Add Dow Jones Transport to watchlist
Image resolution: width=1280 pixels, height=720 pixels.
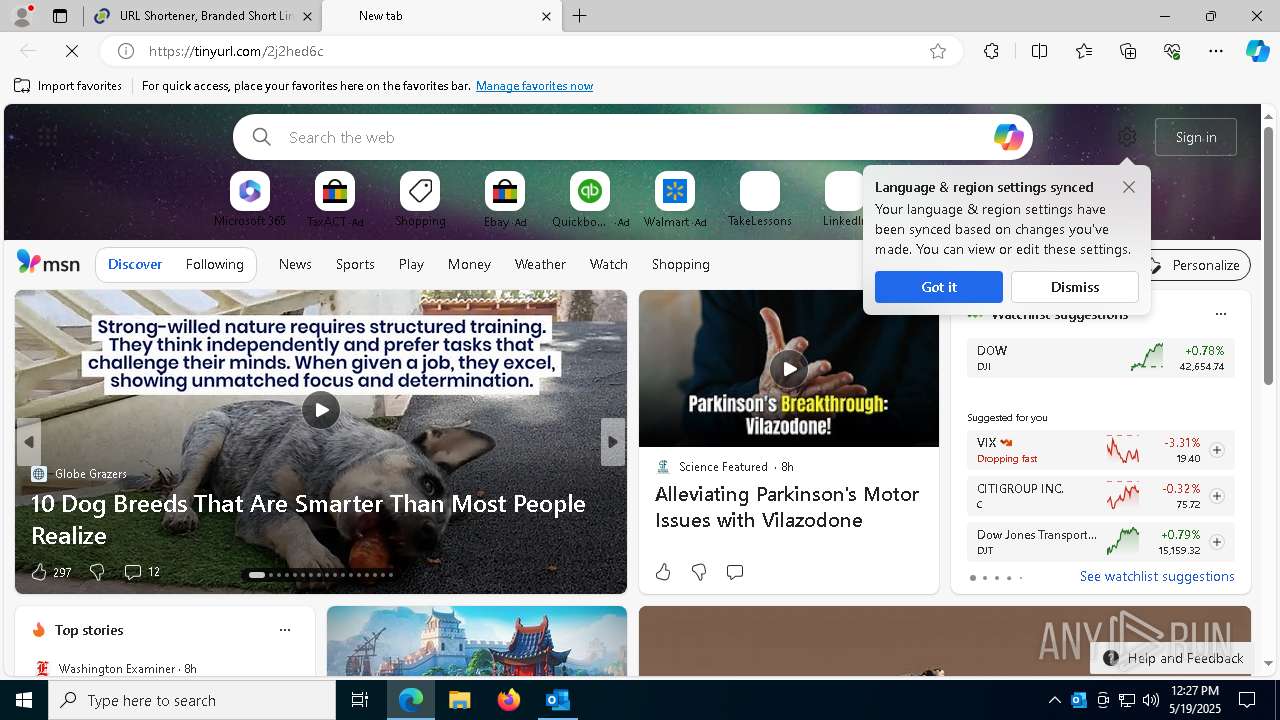[x=1216, y=542]
